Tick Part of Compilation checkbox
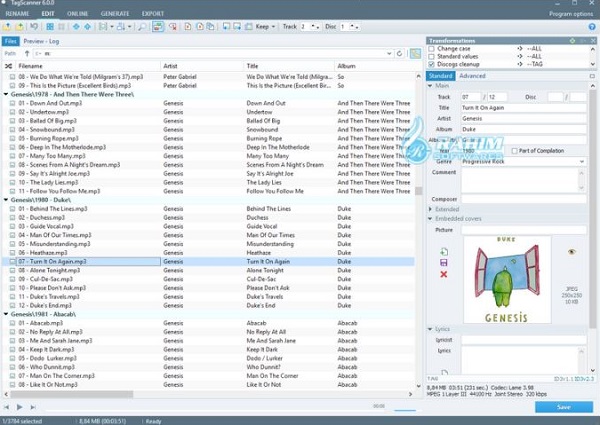The height and width of the screenshot is (425, 600). point(516,150)
